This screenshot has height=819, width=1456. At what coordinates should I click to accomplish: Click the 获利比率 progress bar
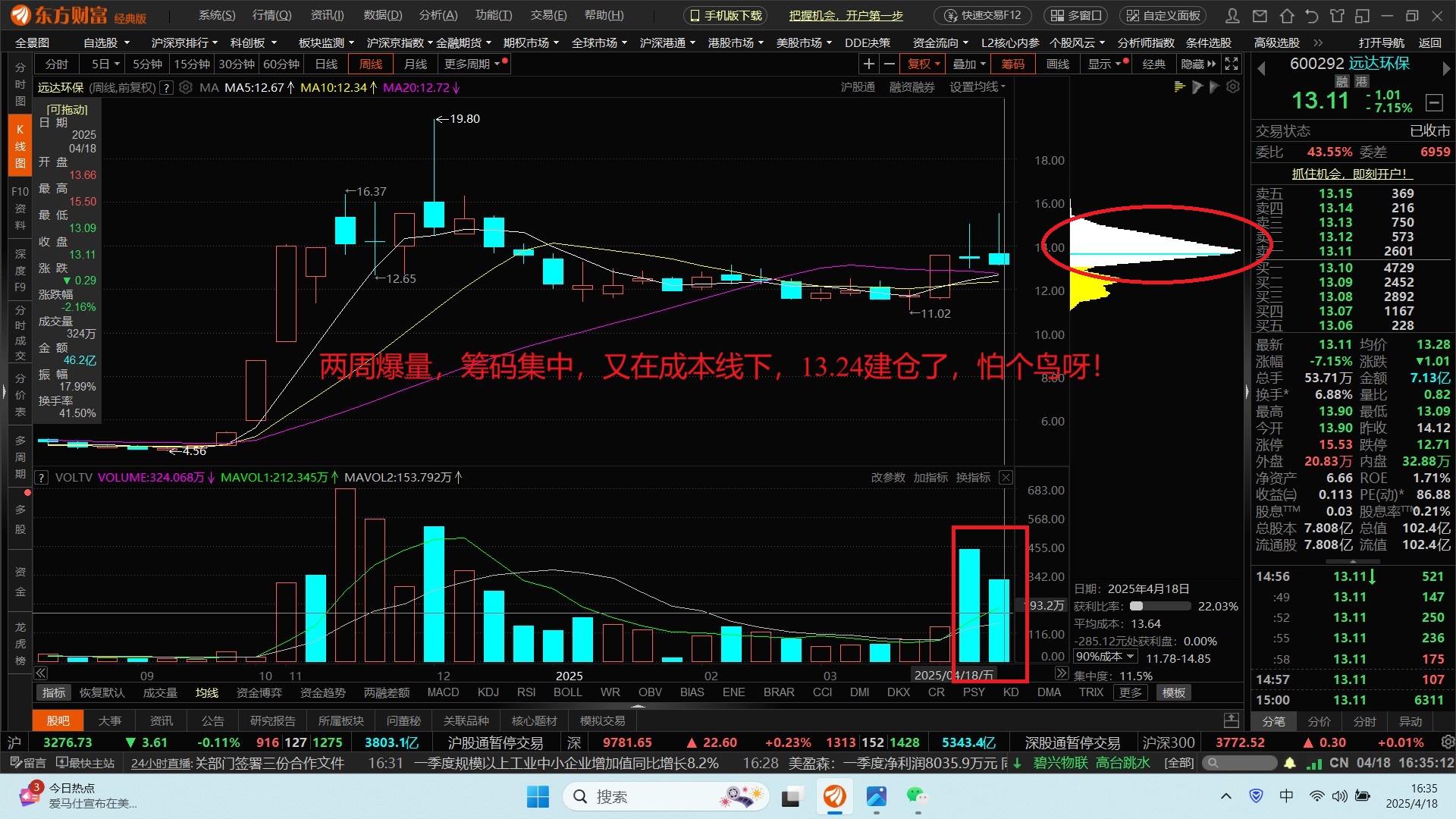pyautogui.click(x=1159, y=607)
